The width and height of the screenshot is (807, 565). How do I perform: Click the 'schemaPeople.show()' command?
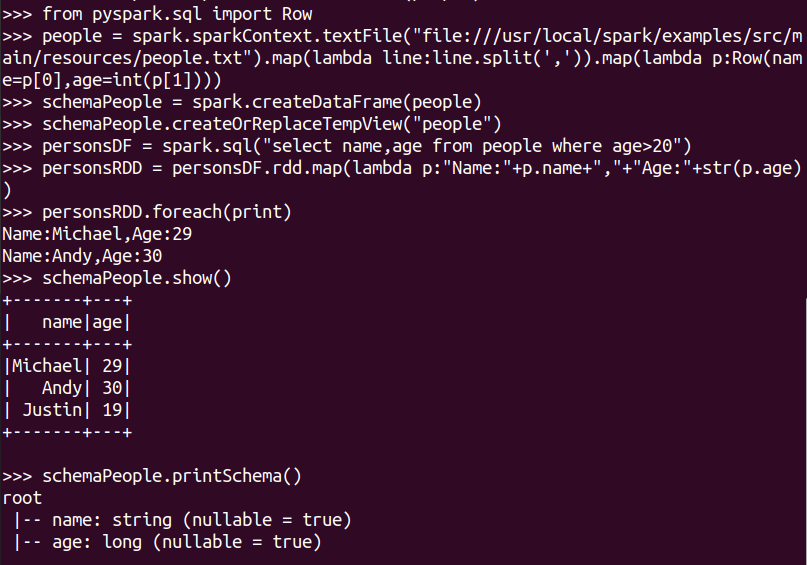pyautogui.click(x=117, y=278)
